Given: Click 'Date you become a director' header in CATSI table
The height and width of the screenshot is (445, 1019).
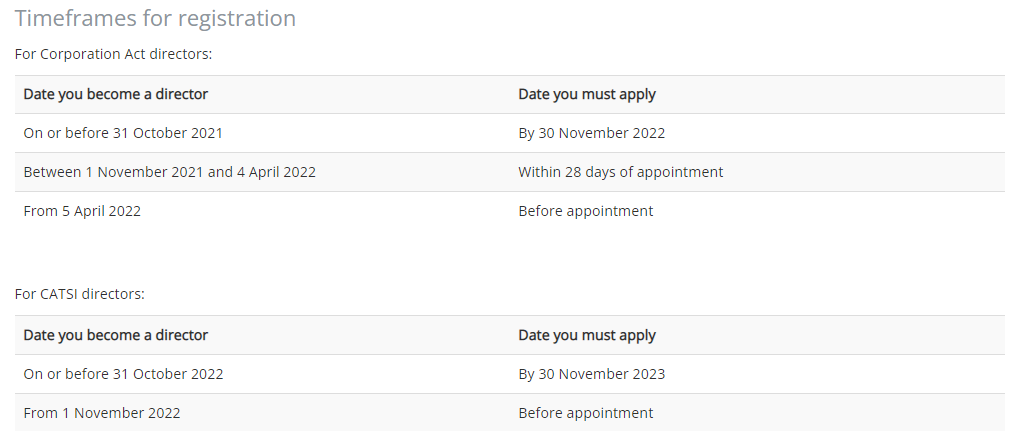Looking at the screenshot, I should pyautogui.click(x=116, y=335).
